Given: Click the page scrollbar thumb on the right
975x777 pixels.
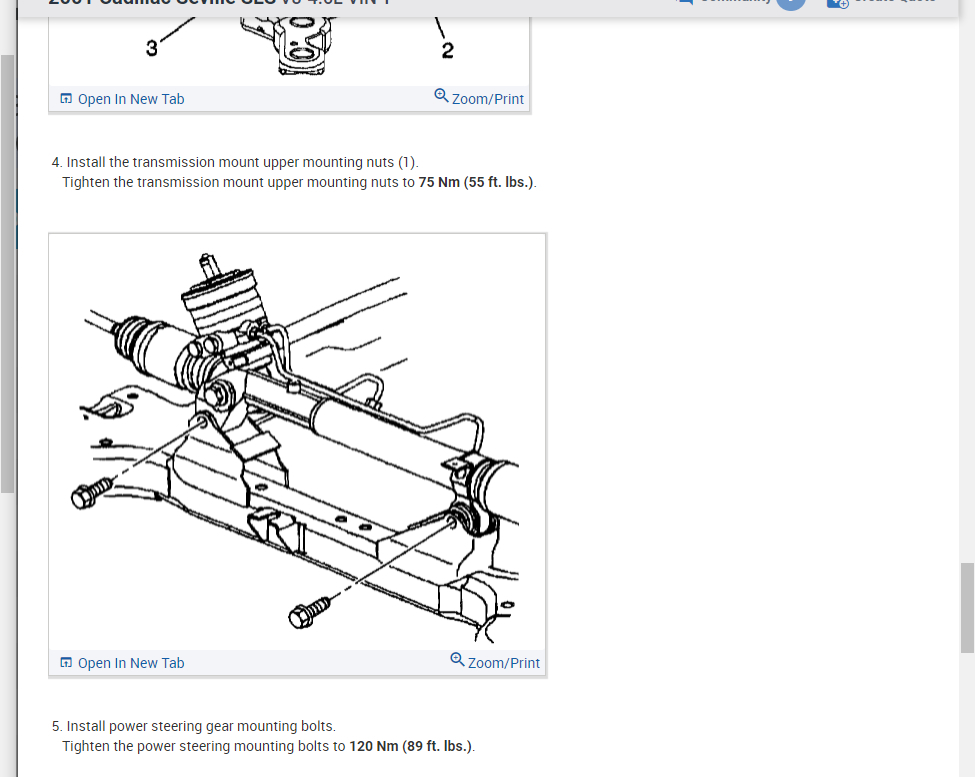Looking at the screenshot, I should 967,608.
